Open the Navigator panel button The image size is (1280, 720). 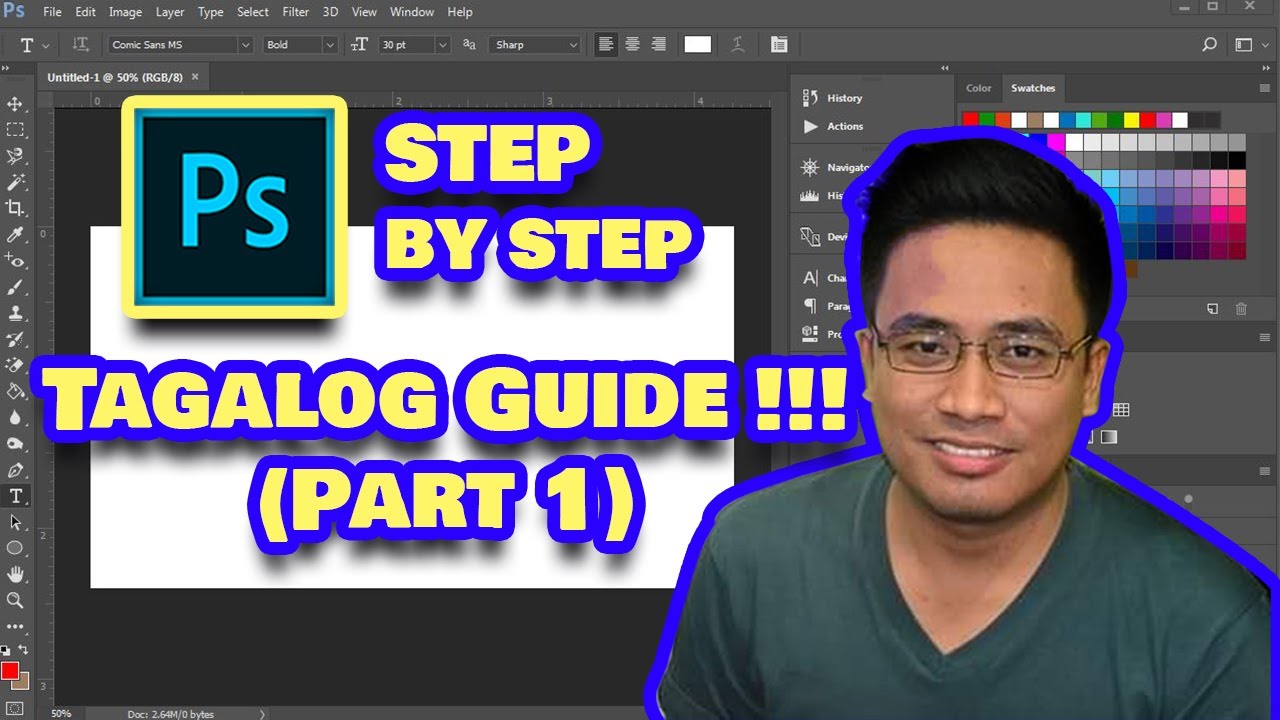835,168
